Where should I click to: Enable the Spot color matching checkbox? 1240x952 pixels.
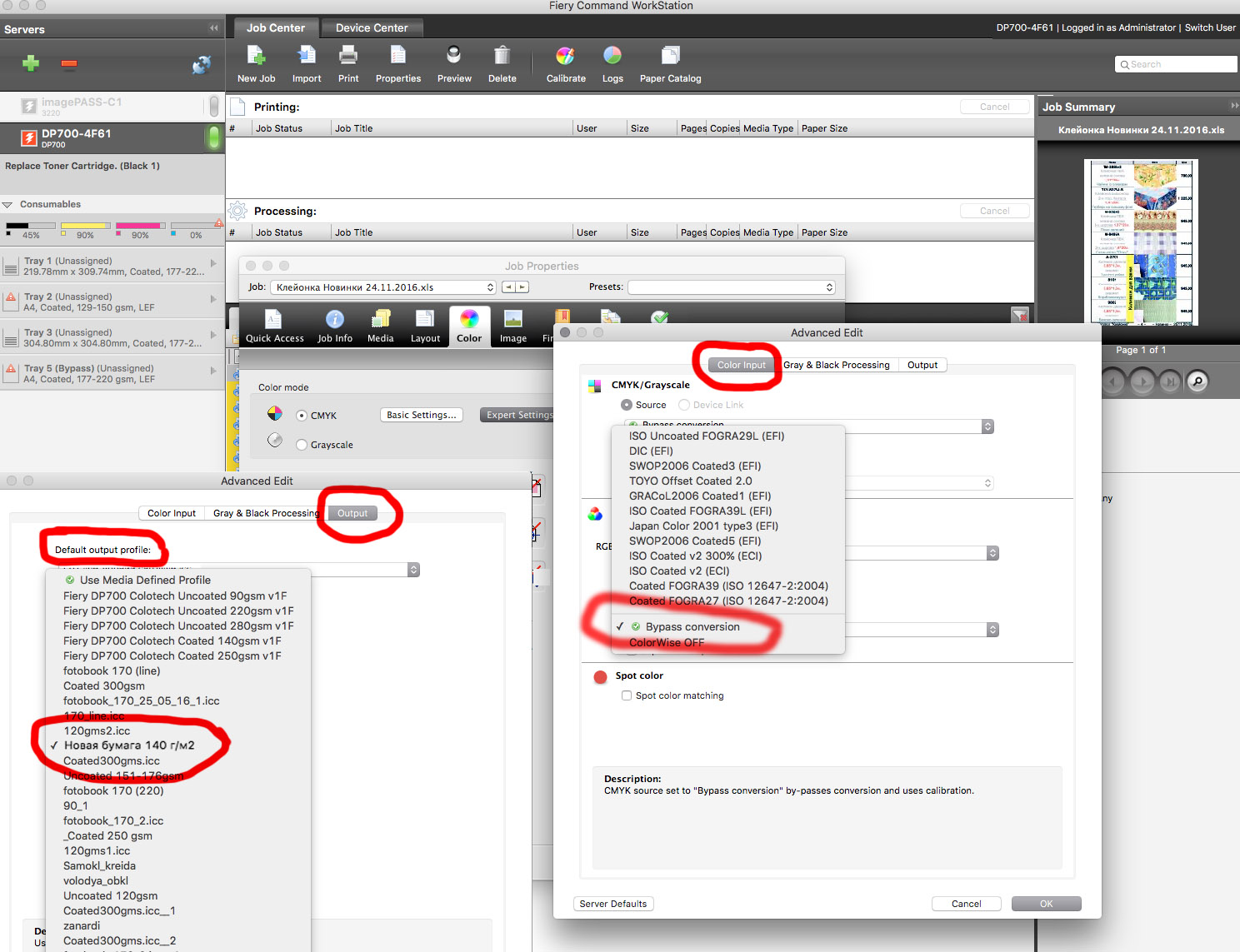(x=627, y=695)
